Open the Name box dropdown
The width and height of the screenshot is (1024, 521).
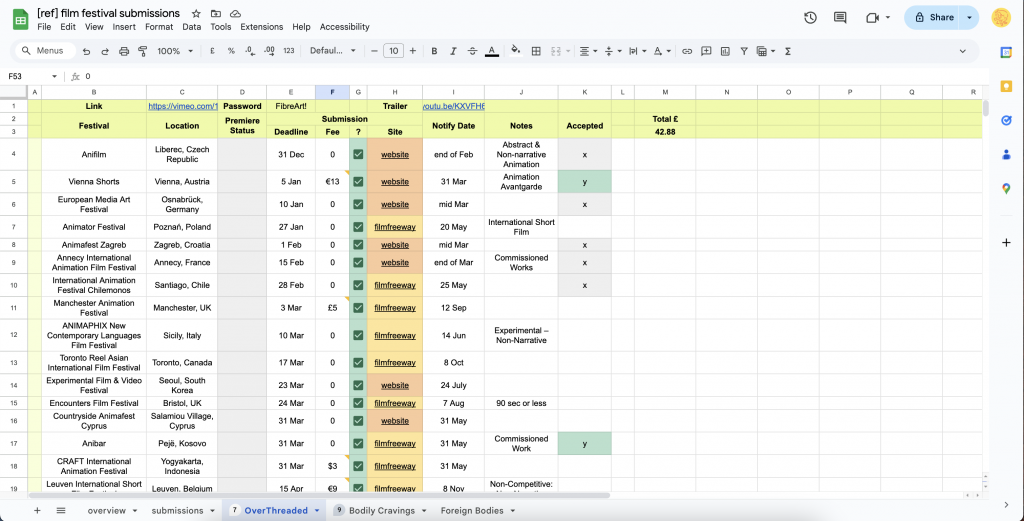tap(54, 76)
